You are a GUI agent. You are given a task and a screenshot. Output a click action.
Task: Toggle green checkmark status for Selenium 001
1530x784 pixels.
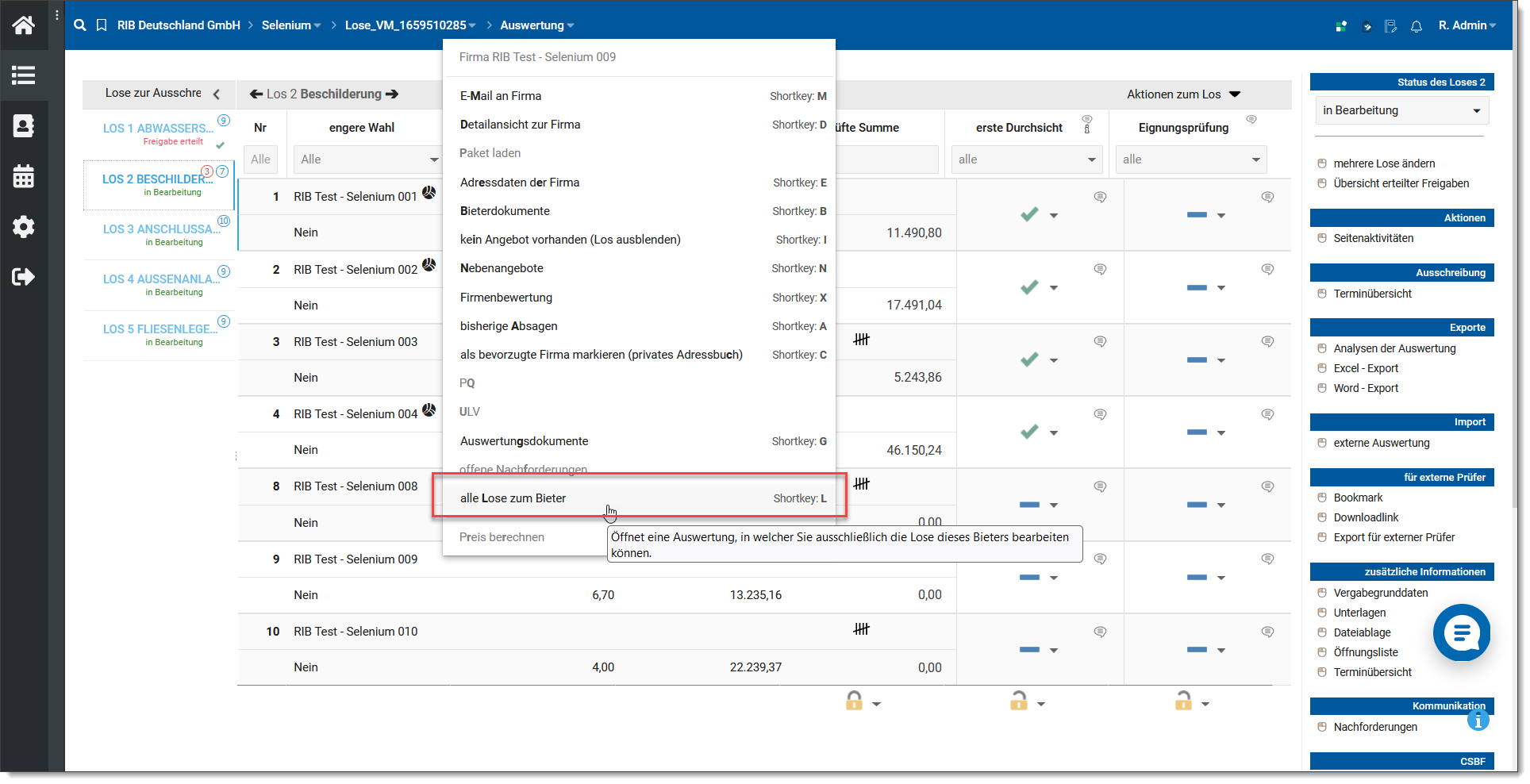point(1029,214)
